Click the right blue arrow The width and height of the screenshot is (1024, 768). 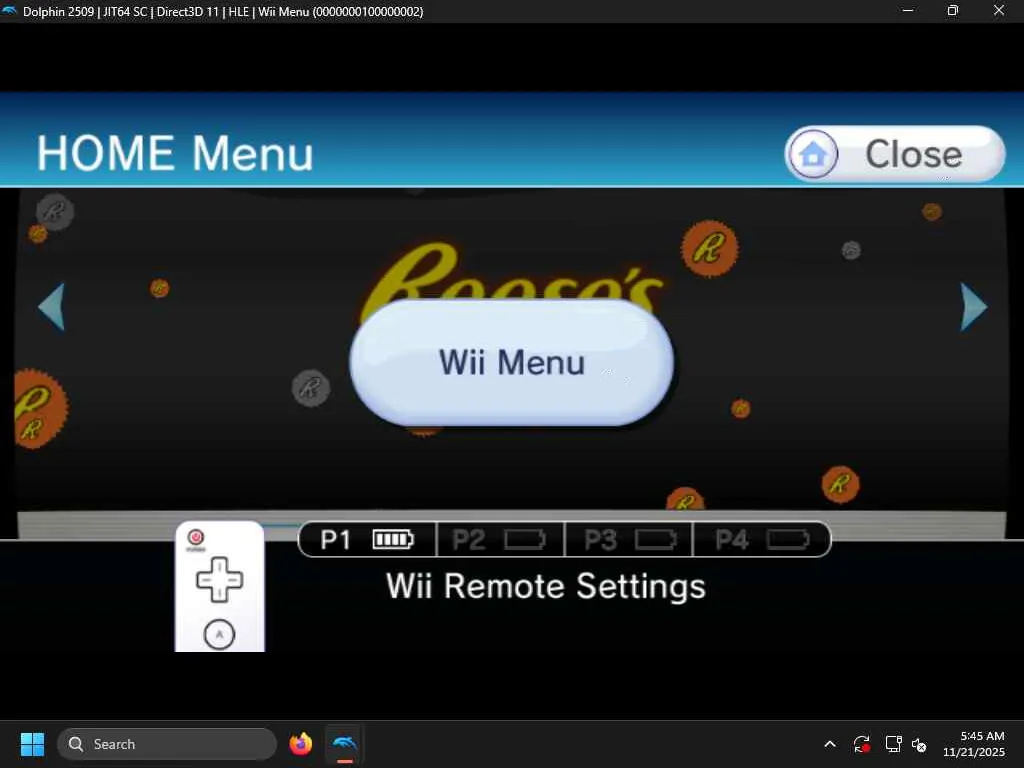974,306
